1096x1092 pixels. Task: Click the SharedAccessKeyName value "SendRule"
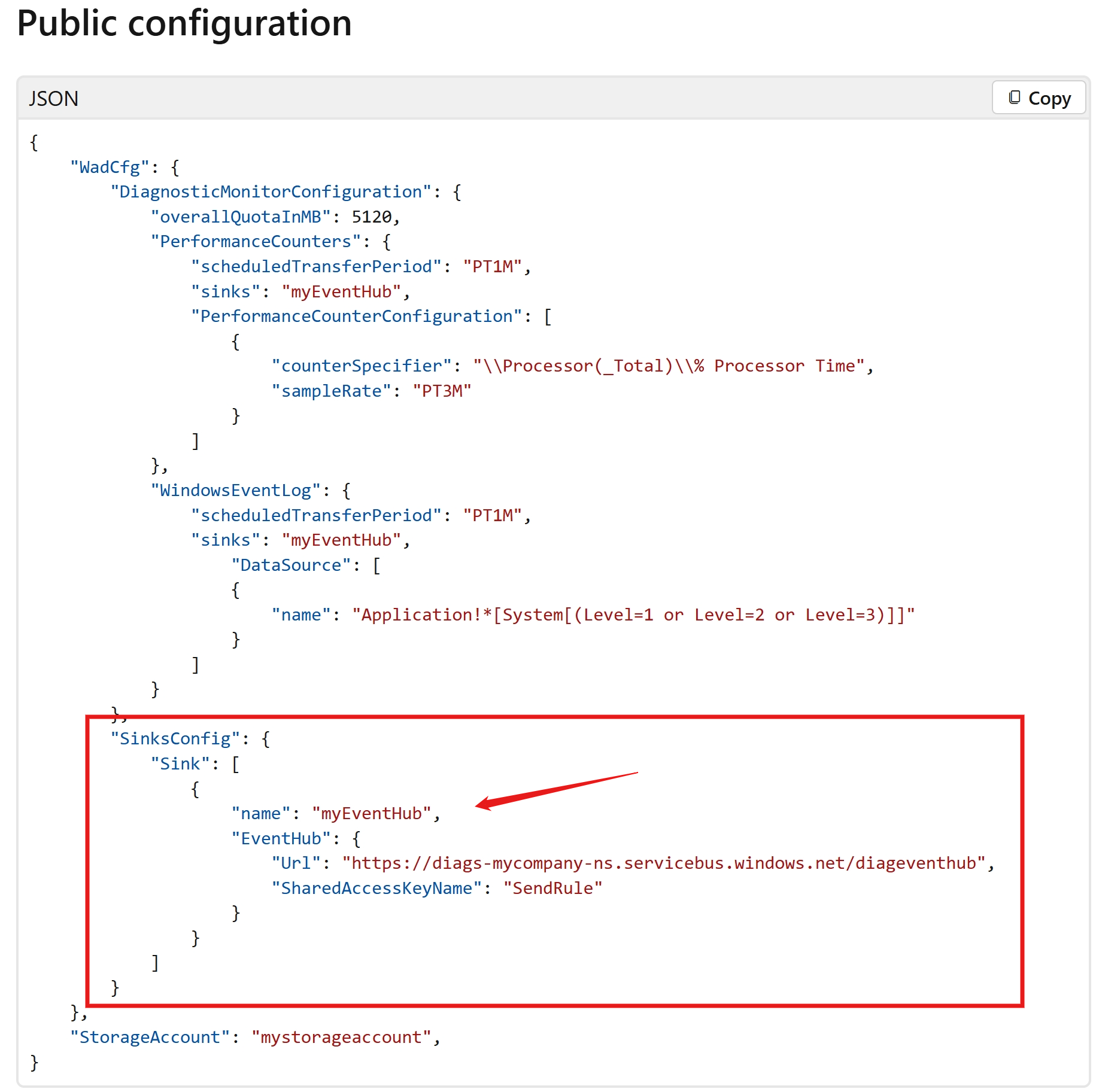[x=552, y=889]
